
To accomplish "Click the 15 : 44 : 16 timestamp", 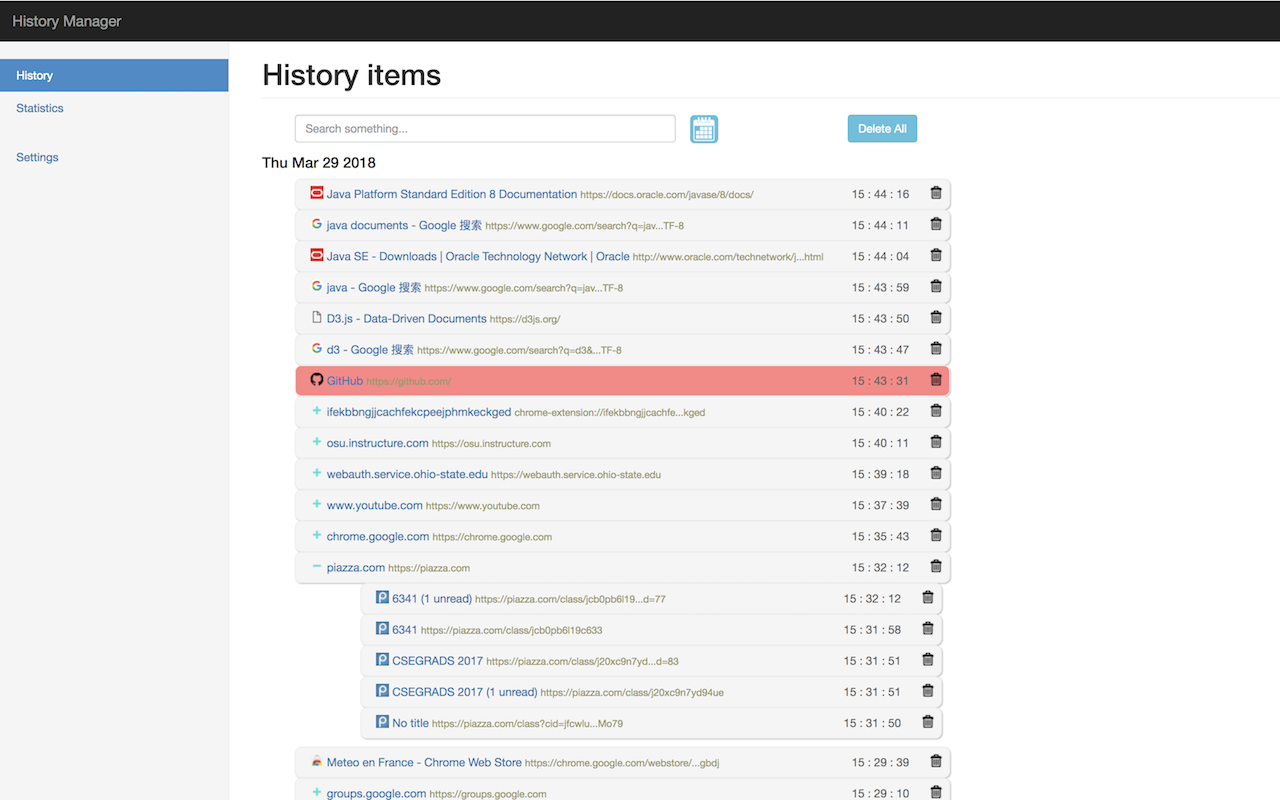I will 881,194.
